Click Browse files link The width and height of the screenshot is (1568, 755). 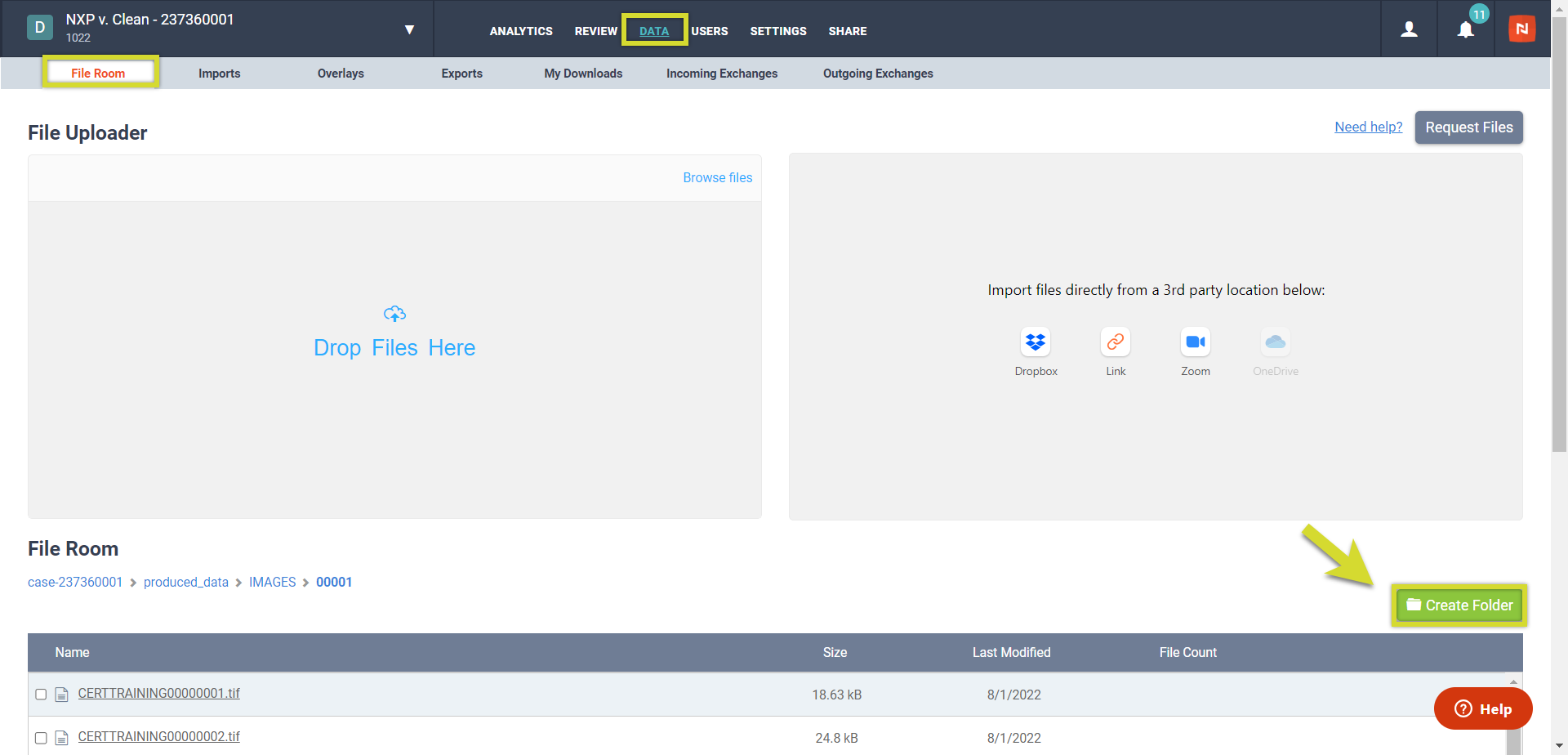coord(718,177)
